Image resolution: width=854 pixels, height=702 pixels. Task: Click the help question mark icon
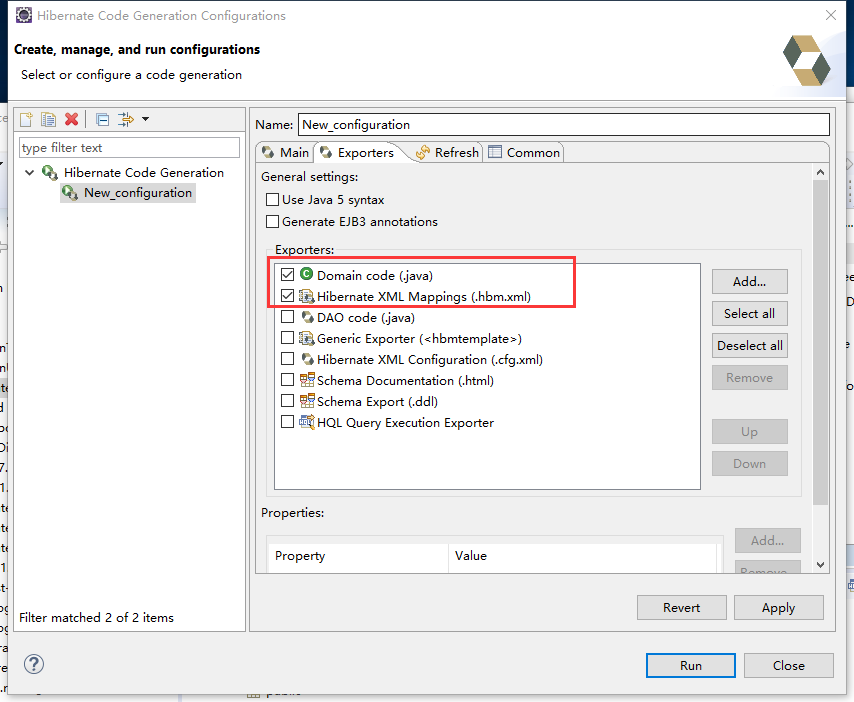(x=34, y=664)
